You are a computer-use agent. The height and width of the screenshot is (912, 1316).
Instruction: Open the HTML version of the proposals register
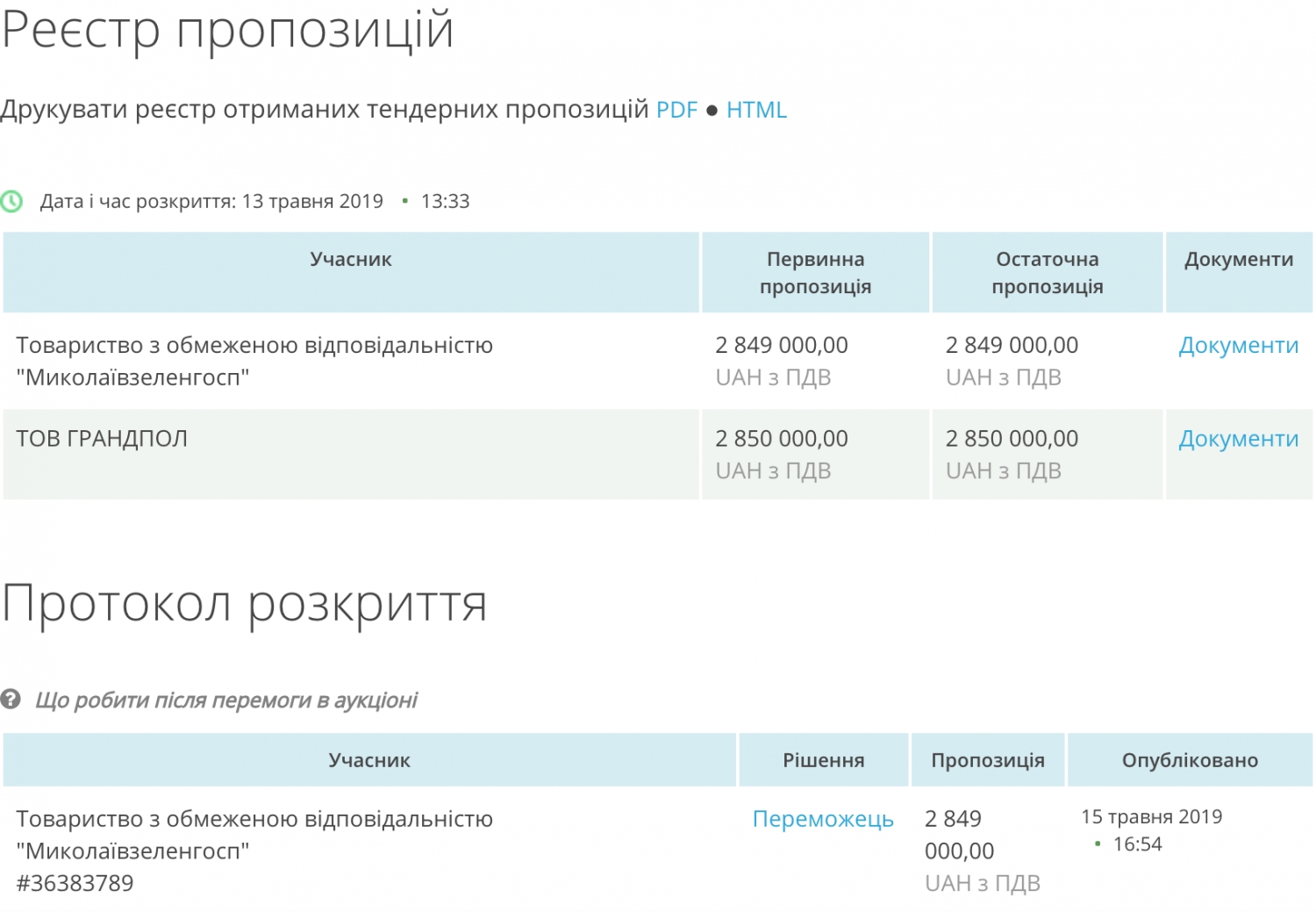pos(756,111)
